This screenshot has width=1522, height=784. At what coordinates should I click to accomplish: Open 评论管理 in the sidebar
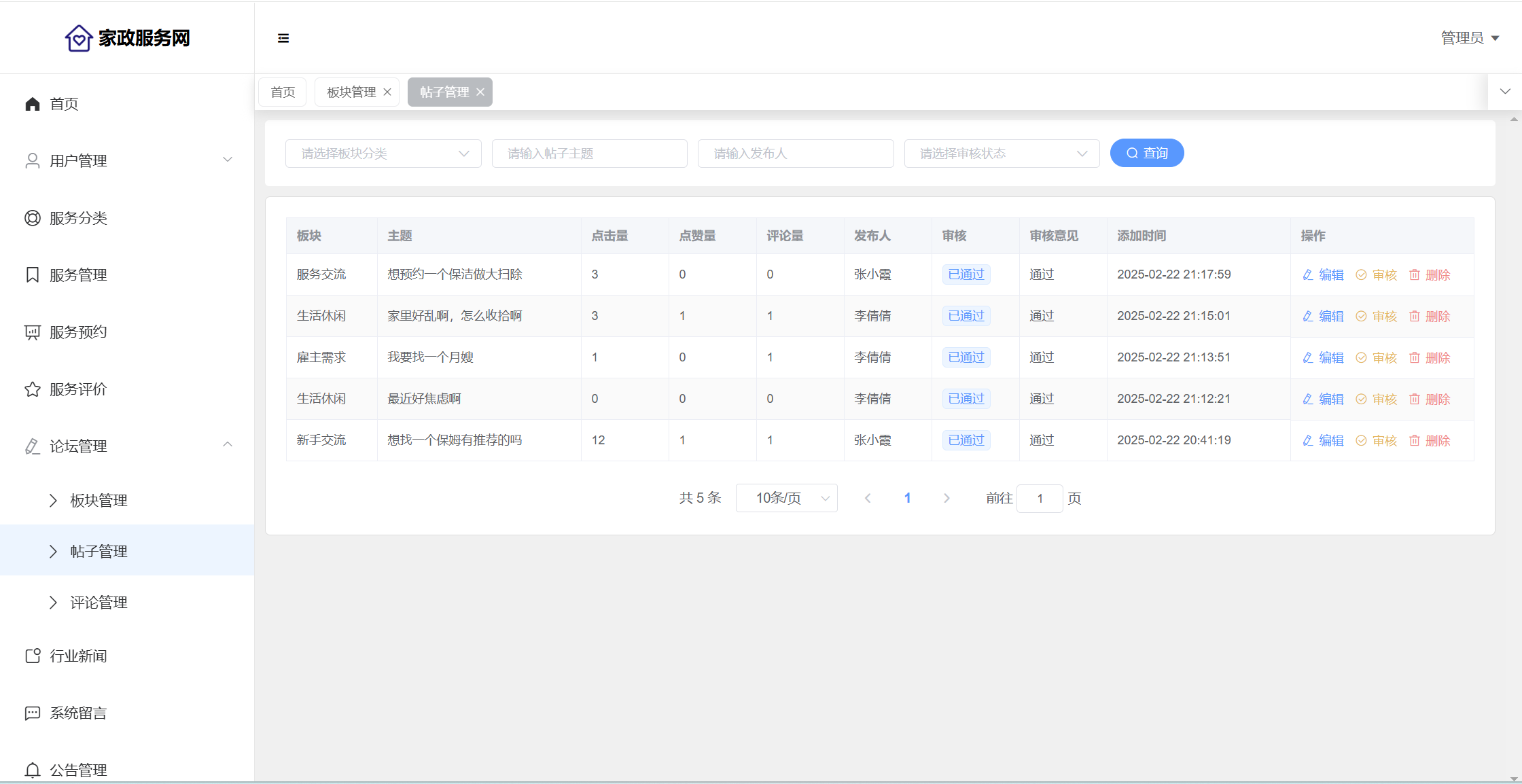99,603
